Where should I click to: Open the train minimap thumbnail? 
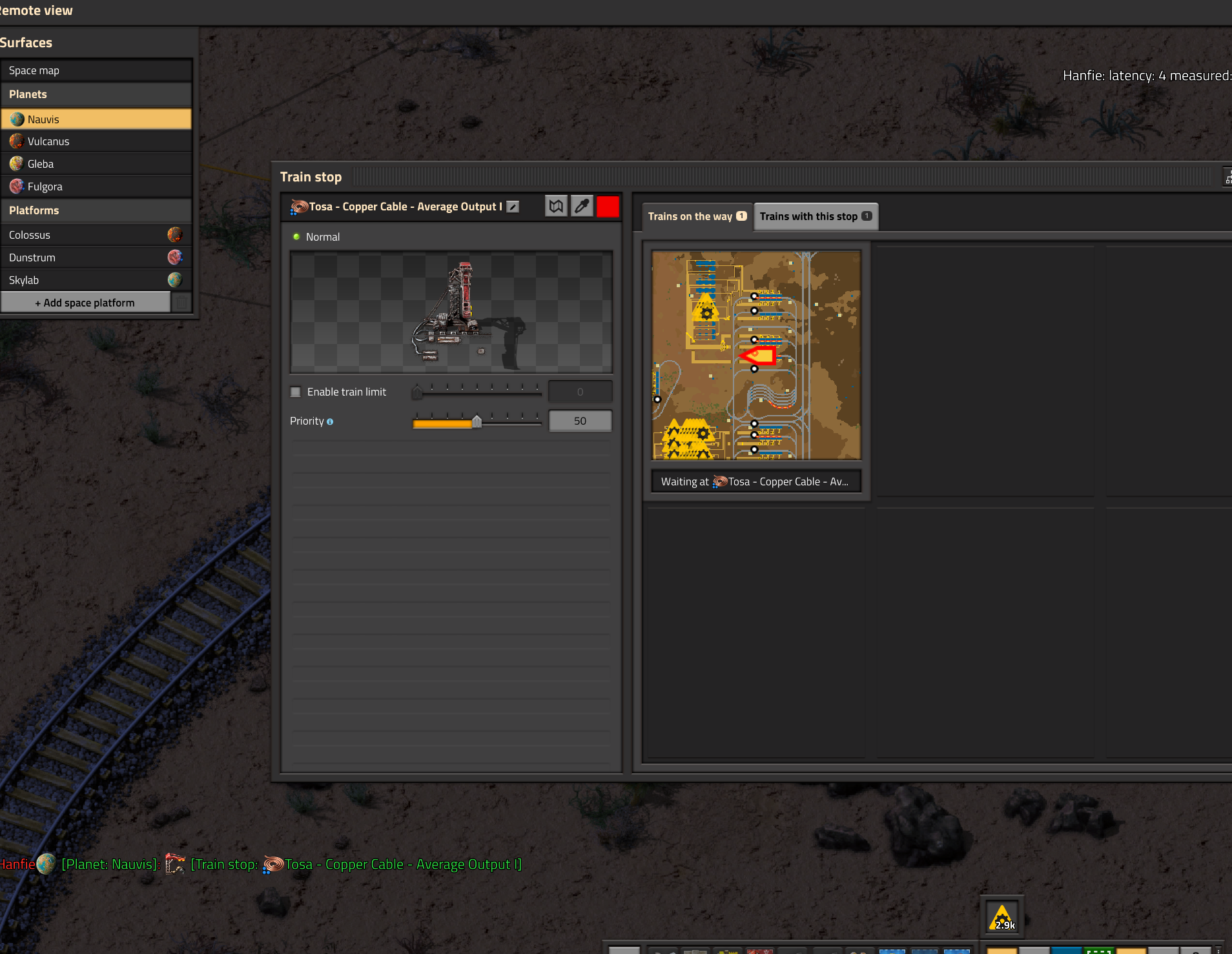tap(756, 355)
